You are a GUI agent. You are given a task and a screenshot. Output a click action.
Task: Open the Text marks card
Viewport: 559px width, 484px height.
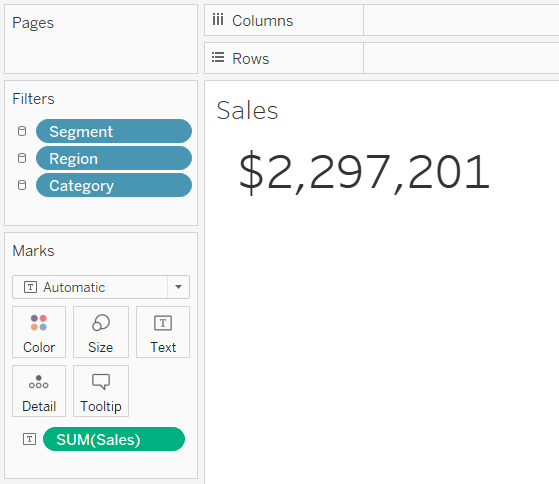(163, 332)
